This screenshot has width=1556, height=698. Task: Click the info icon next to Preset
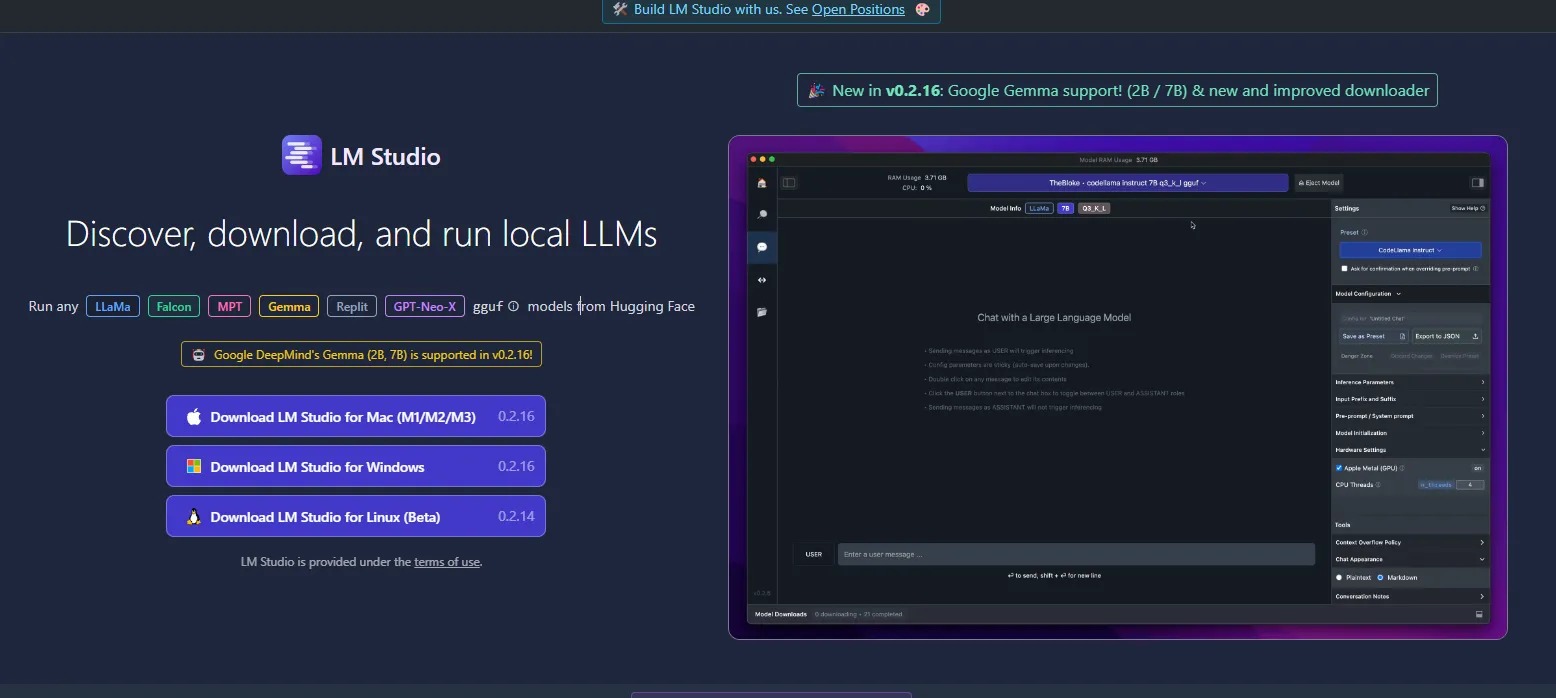point(1365,232)
